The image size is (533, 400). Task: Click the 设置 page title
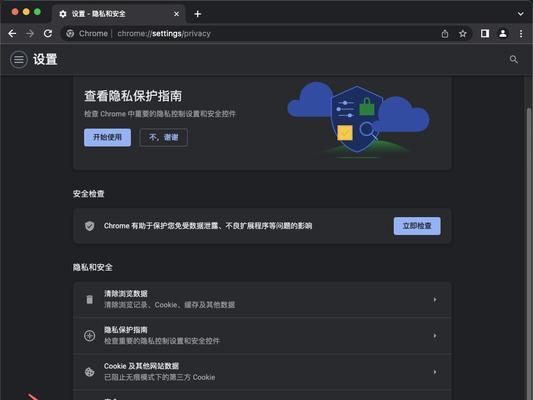pyautogui.click(x=45, y=59)
